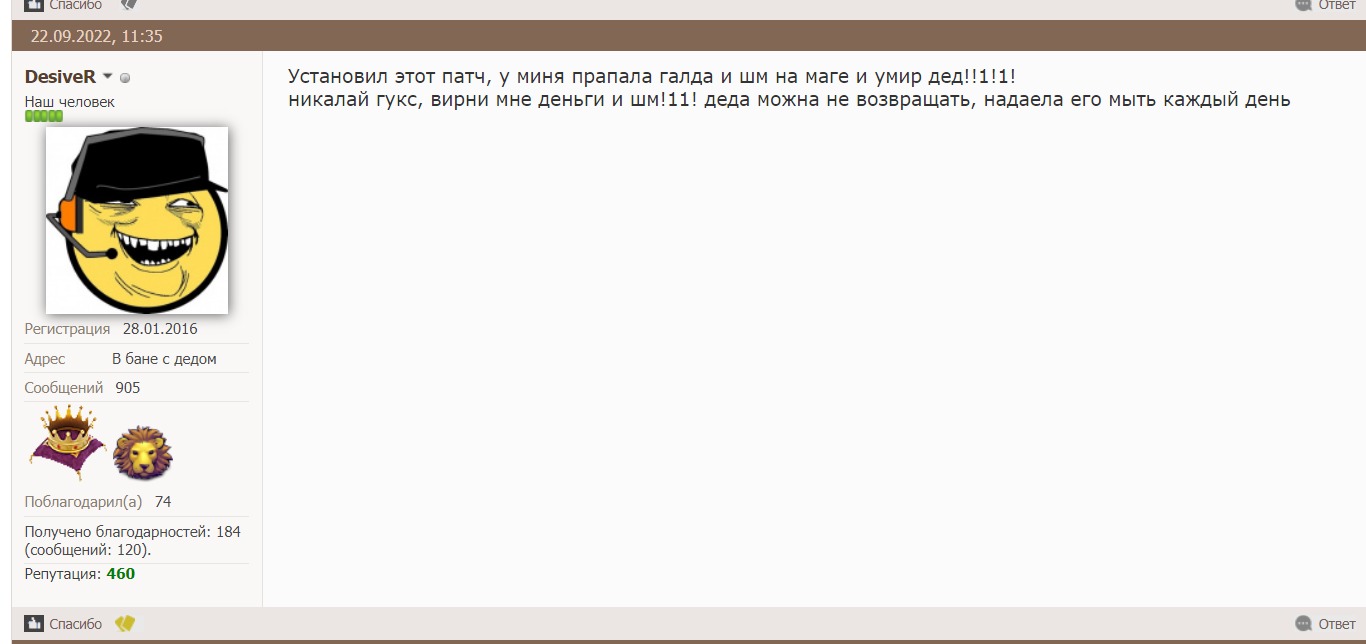
Task: Click the thumbs-up Спасибо icon below the post
Action: pos(34,624)
